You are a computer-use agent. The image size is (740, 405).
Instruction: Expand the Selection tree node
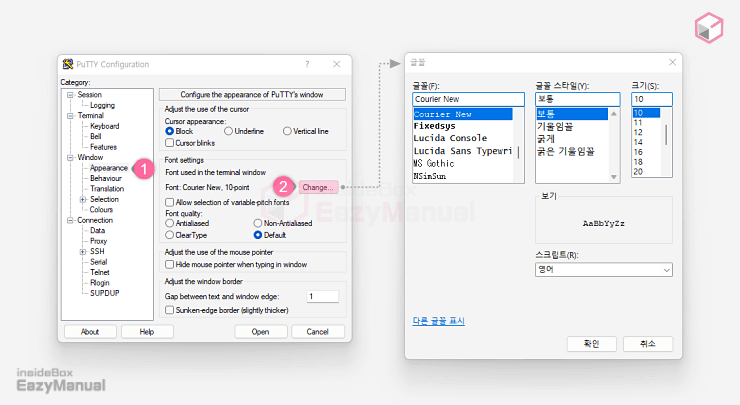click(83, 199)
